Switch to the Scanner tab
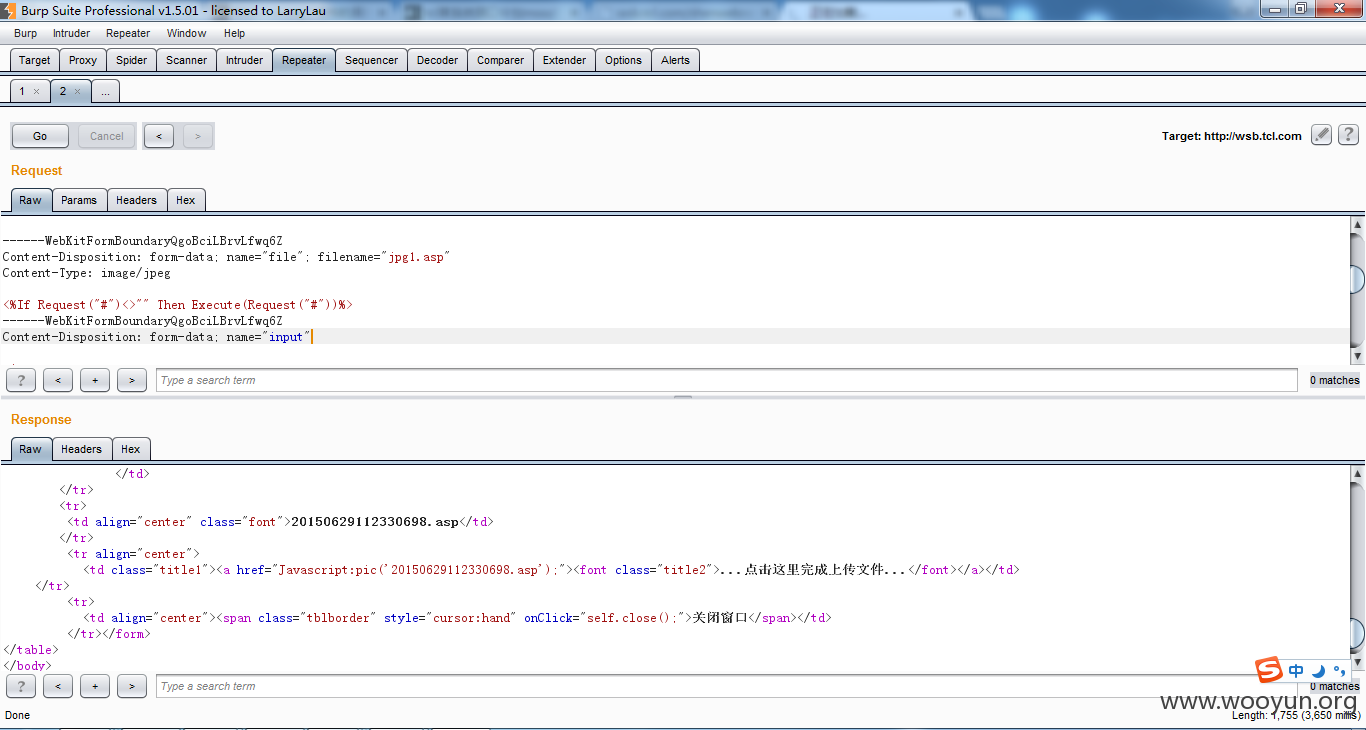This screenshot has height=730, width=1366. click(x=187, y=60)
